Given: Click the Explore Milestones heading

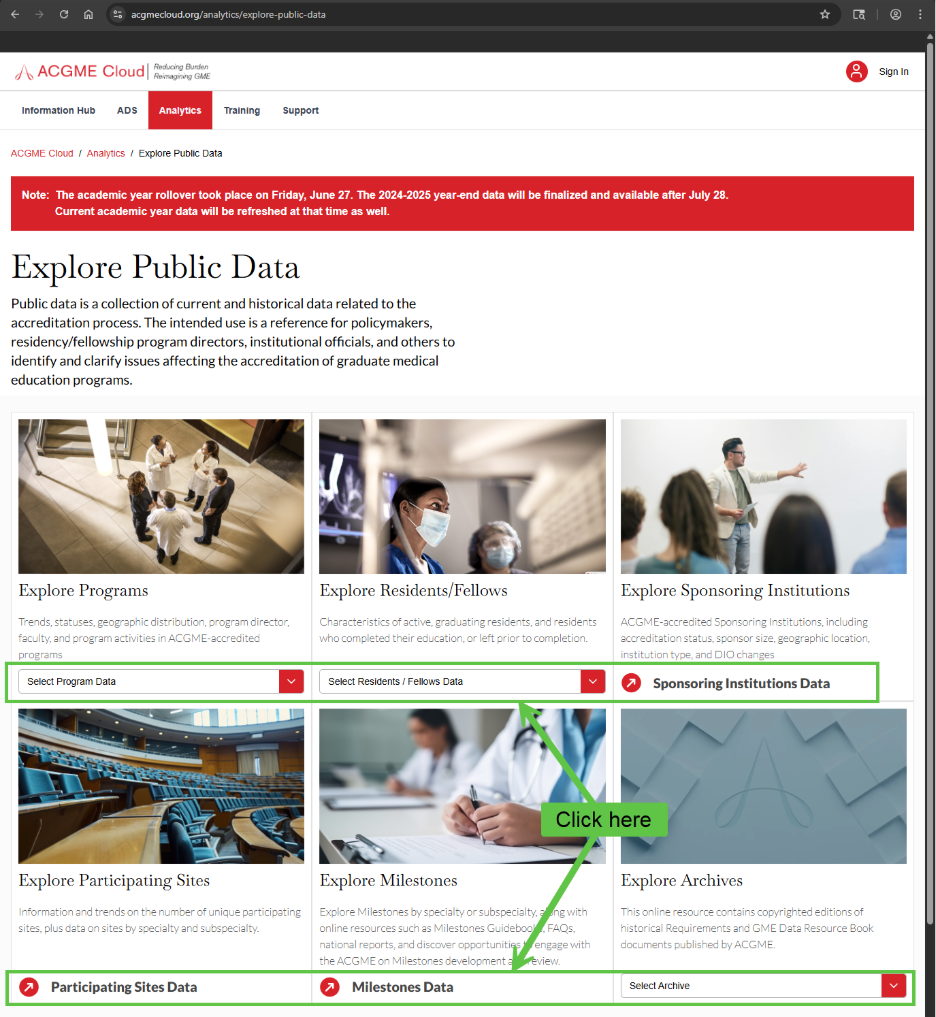Looking at the screenshot, I should pos(388,881).
